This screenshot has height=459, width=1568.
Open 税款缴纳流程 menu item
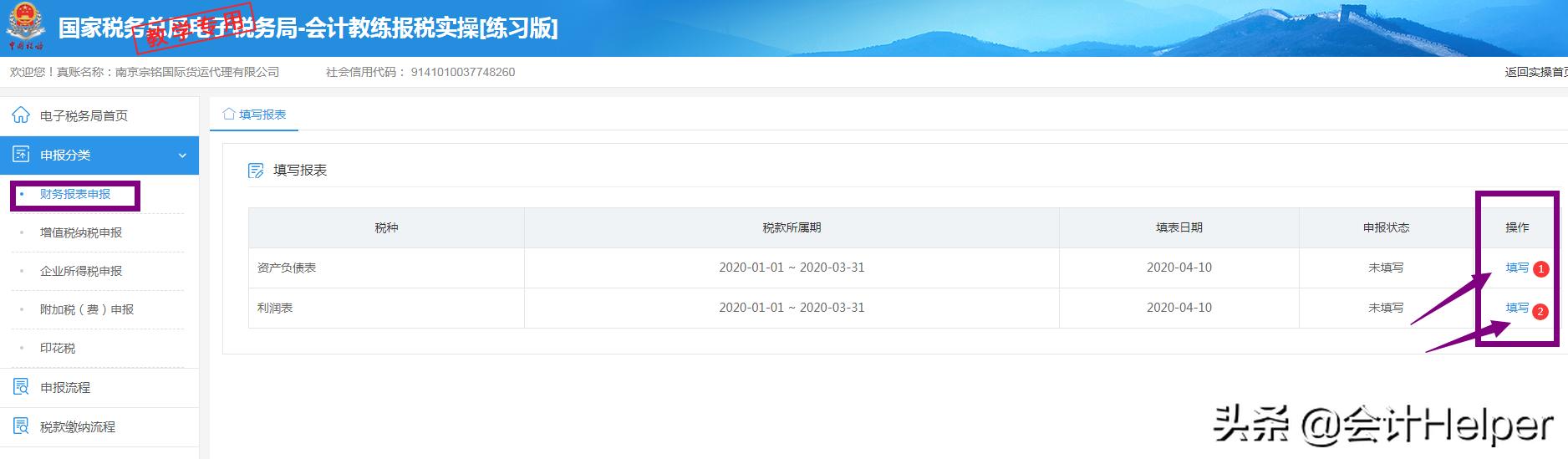(x=78, y=426)
